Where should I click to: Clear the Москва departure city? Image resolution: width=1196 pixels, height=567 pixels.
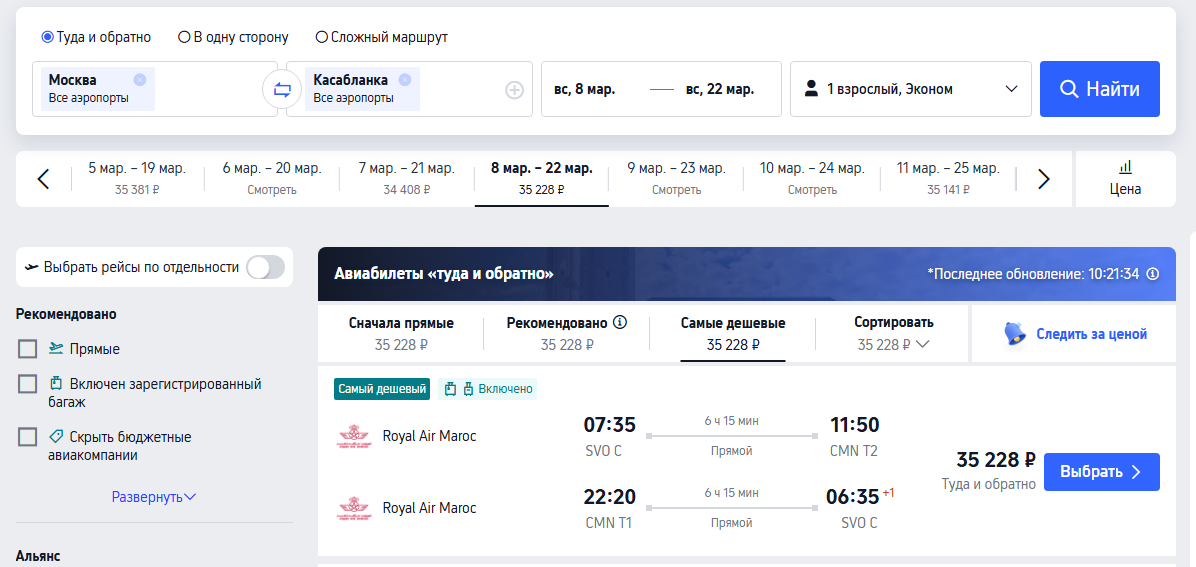pos(140,79)
